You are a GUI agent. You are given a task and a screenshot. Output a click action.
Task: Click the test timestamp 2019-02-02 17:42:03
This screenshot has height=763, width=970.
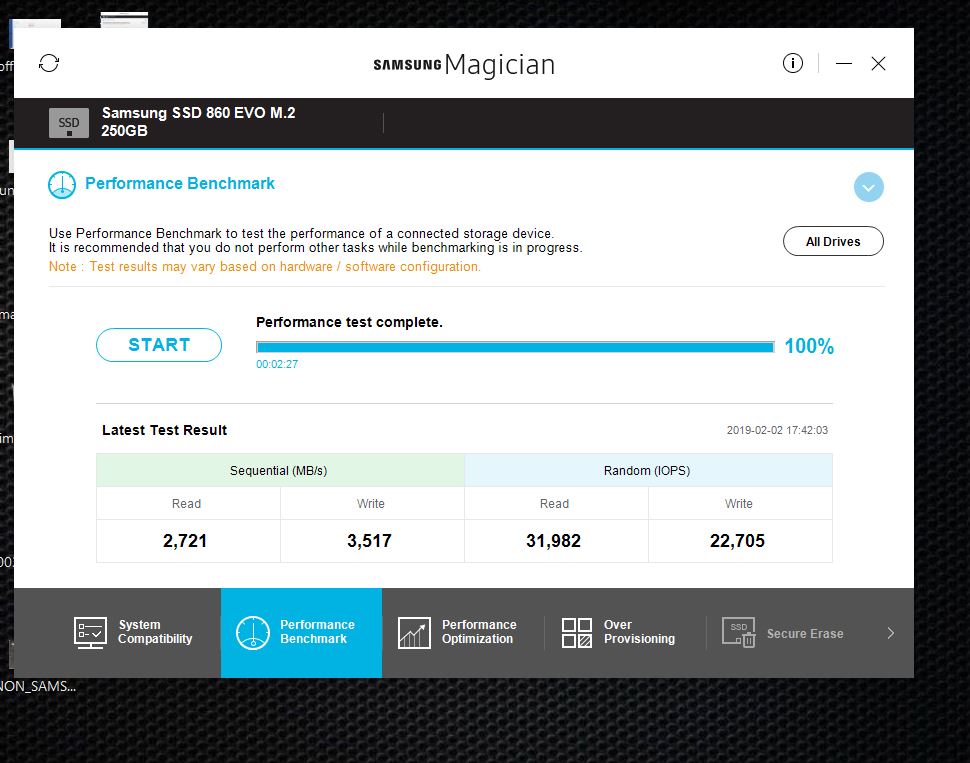coord(777,430)
